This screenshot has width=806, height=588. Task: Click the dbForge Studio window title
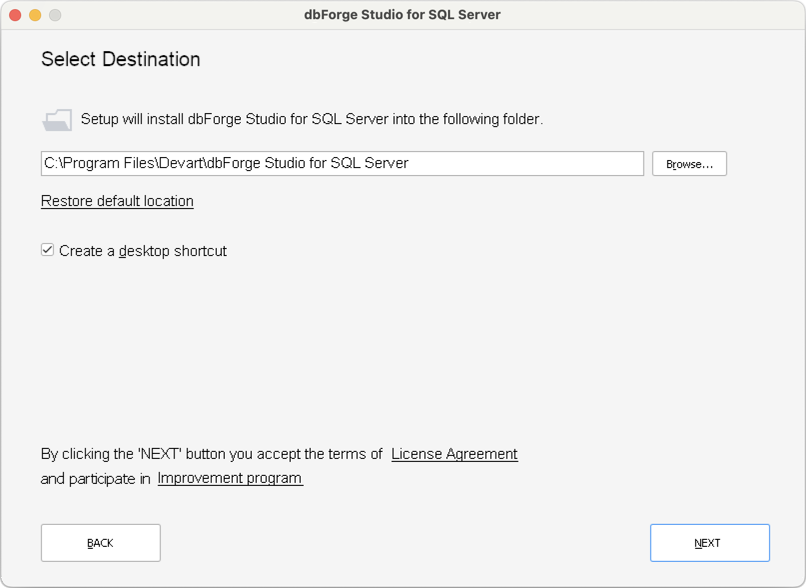(402, 15)
